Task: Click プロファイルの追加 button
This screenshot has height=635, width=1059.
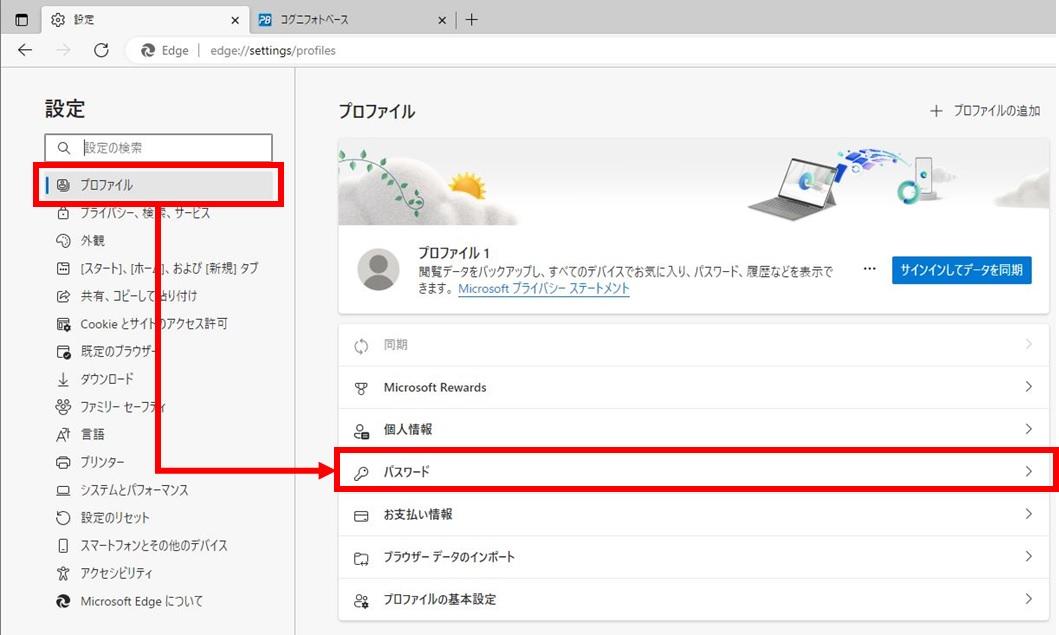Action: tap(985, 111)
